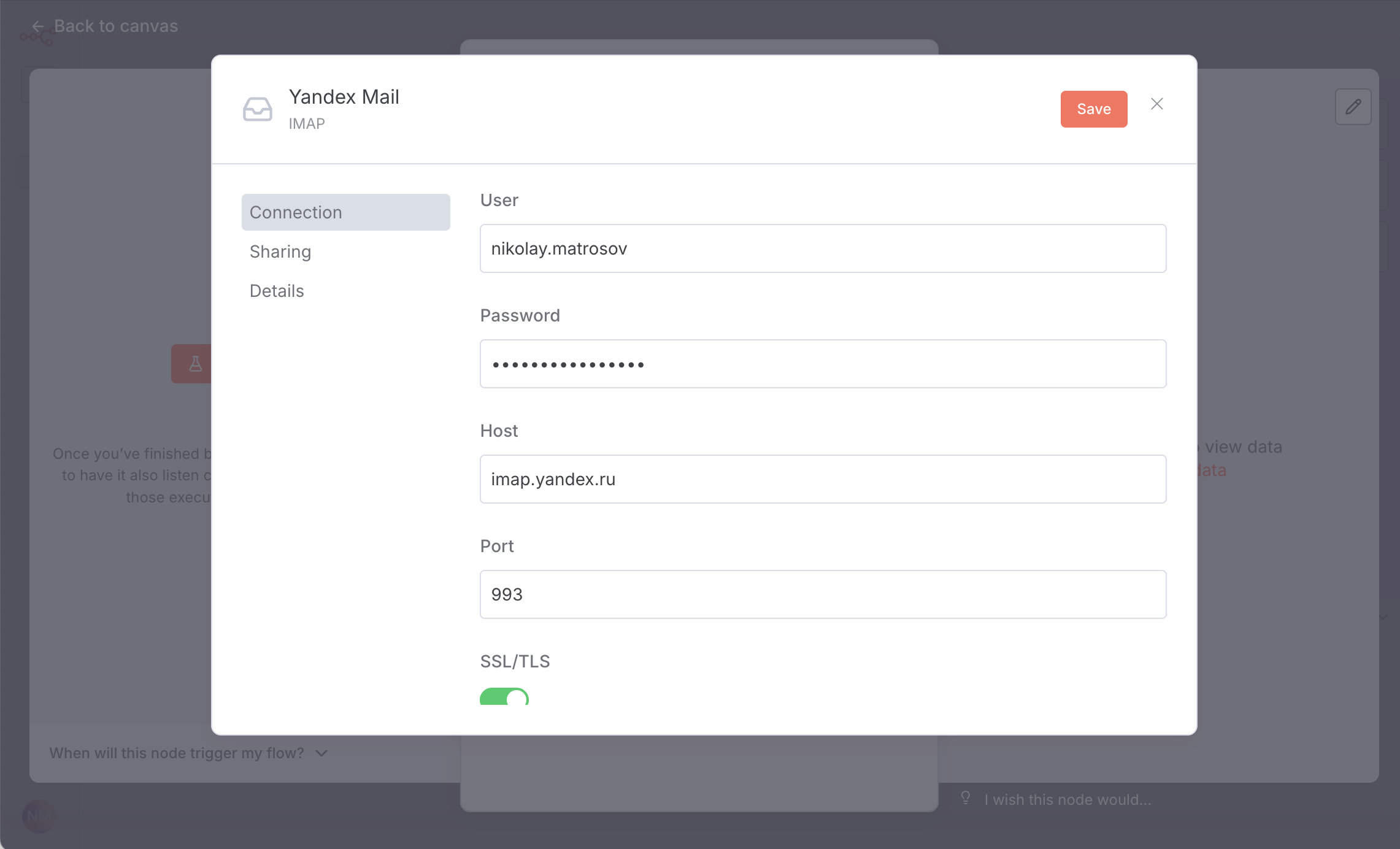Click the User input field
Screen dimensions: 1400x849
[822, 248]
